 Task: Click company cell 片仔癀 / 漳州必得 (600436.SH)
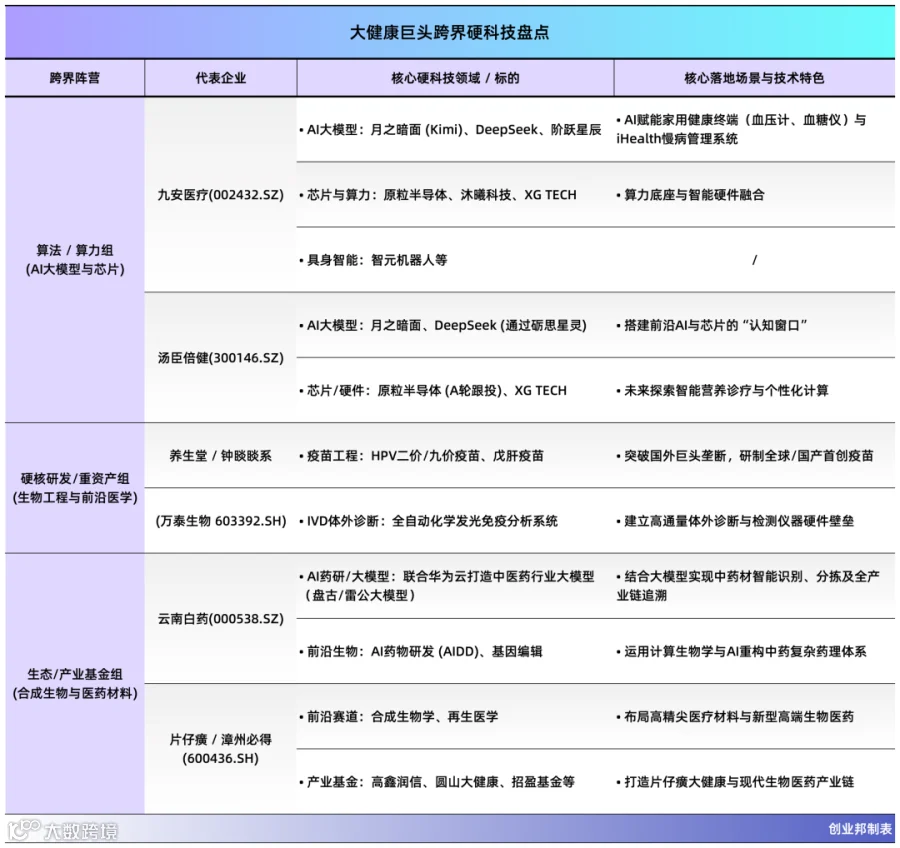click(x=220, y=749)
